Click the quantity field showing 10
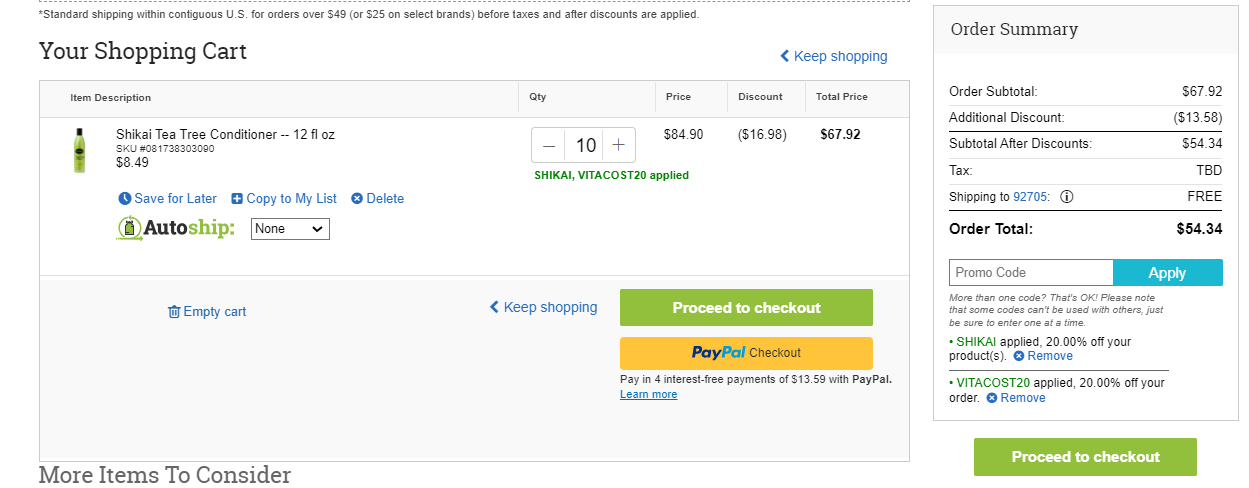Image resolution: width=1249 pixels, height=488 pixels. coord(585,145)
